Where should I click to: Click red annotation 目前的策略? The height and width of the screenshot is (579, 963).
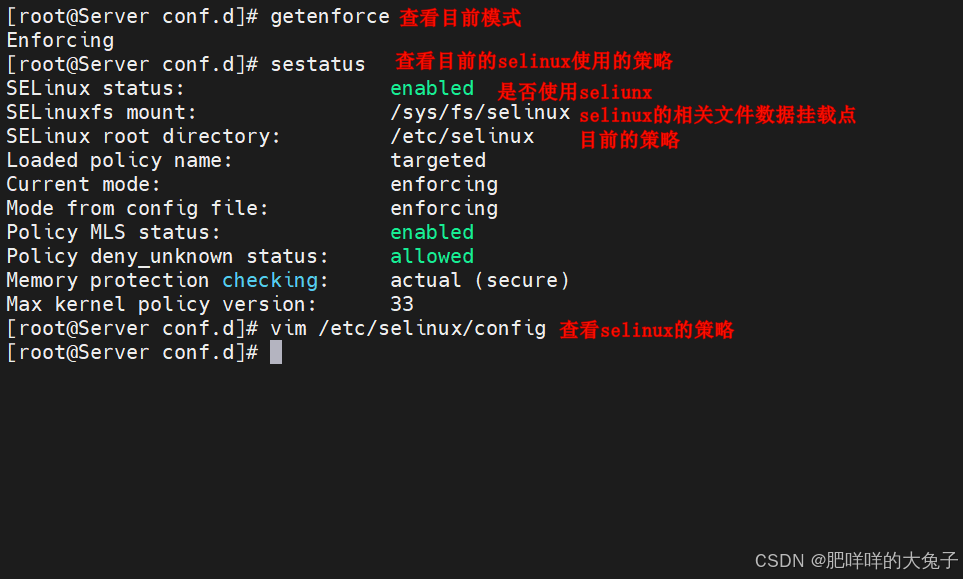[630, 140]
